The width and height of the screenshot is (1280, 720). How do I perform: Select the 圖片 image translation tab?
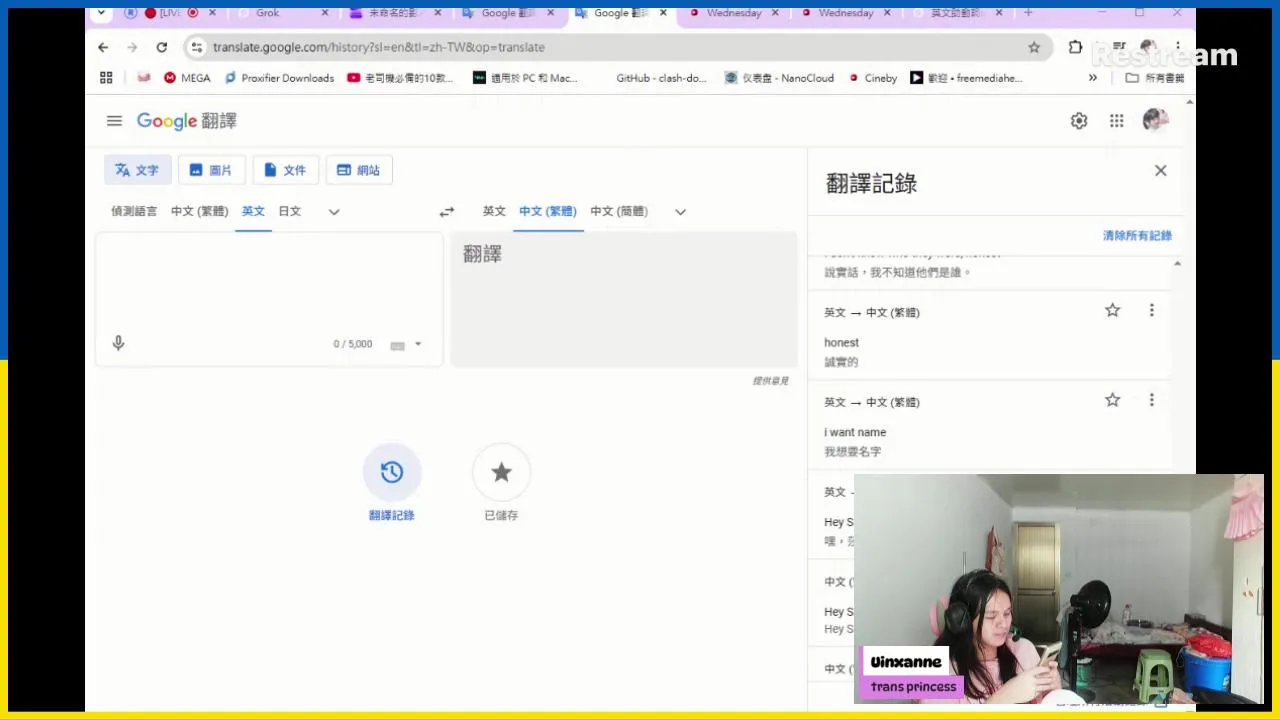pyautogui.click(x=211, y=170)
